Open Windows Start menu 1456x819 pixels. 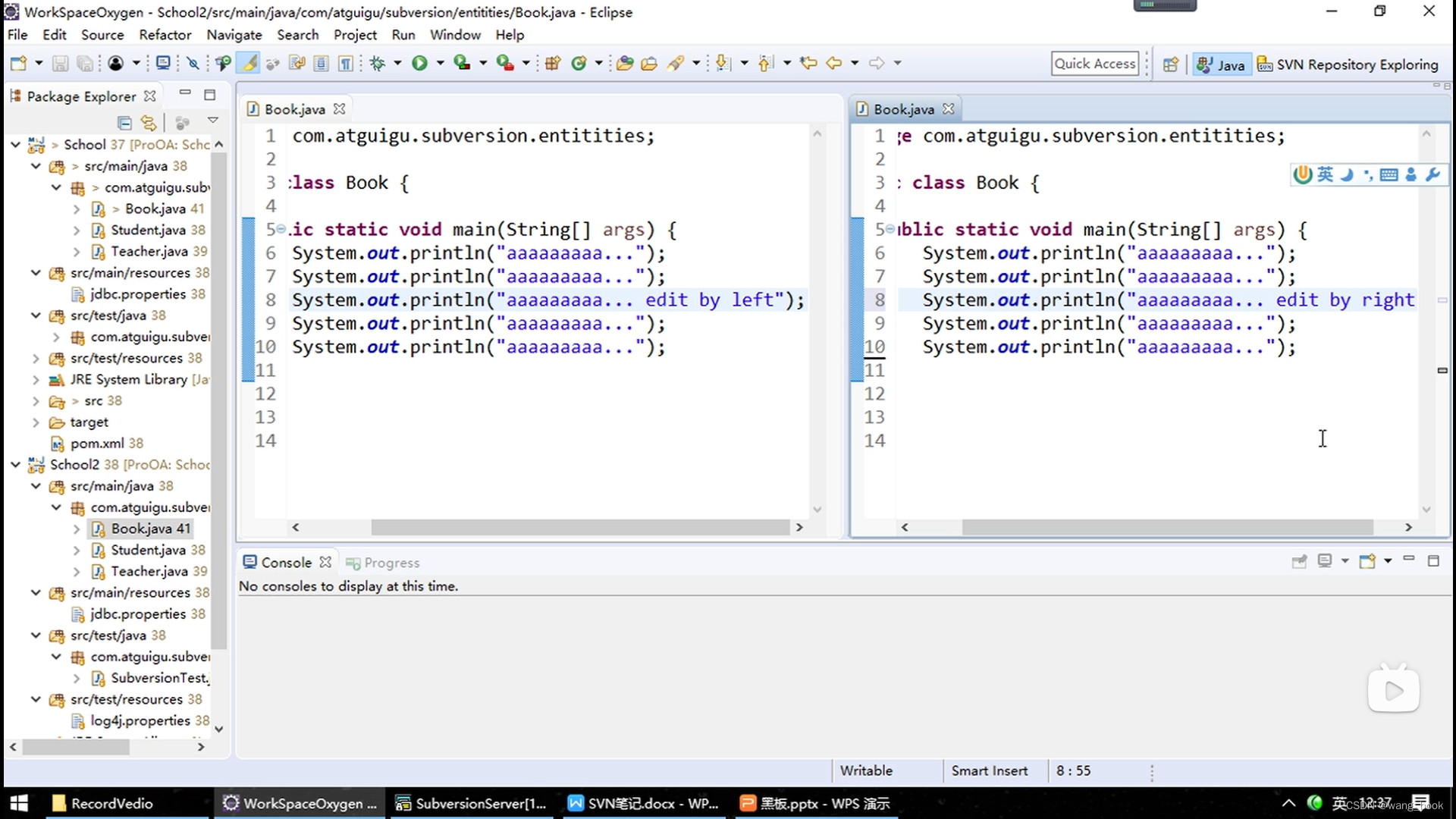(19, 803)
